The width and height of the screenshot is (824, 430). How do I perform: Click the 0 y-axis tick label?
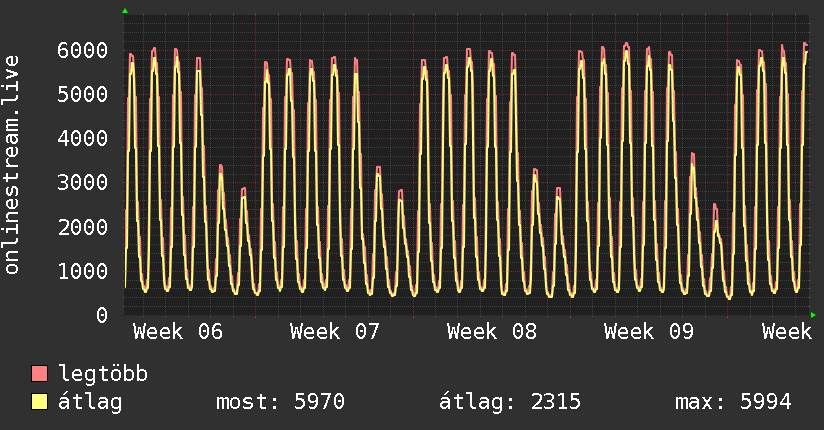101,315
